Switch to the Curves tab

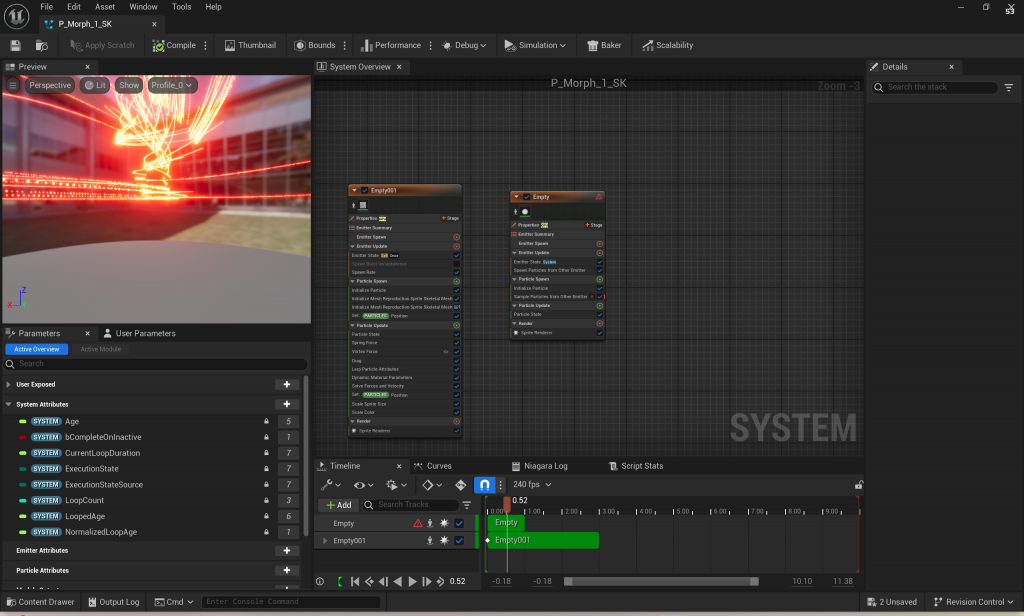click(x=432, y=466)
